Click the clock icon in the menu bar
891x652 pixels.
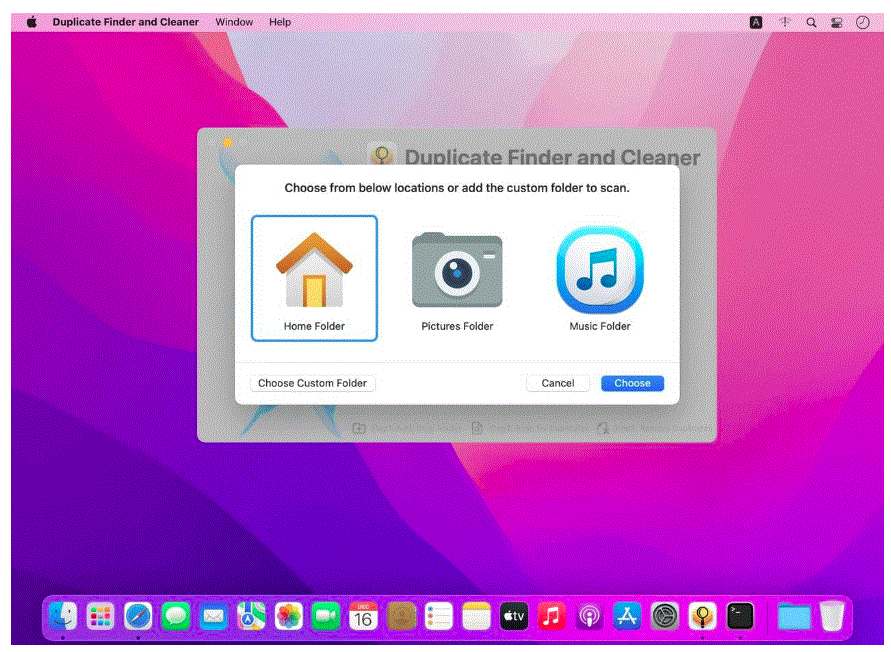tap(863, 22)
